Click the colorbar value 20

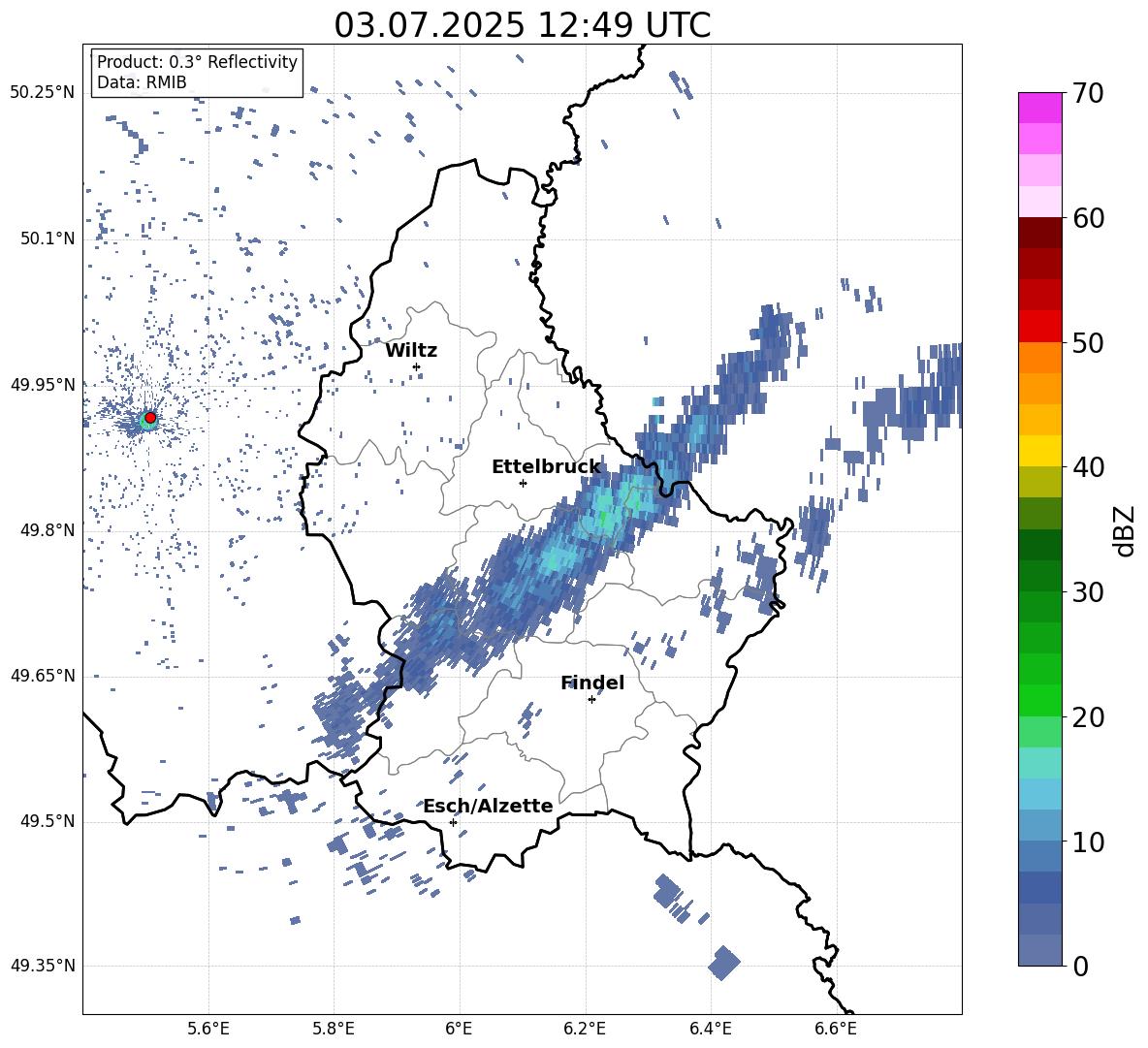[x=1088, y=716]
